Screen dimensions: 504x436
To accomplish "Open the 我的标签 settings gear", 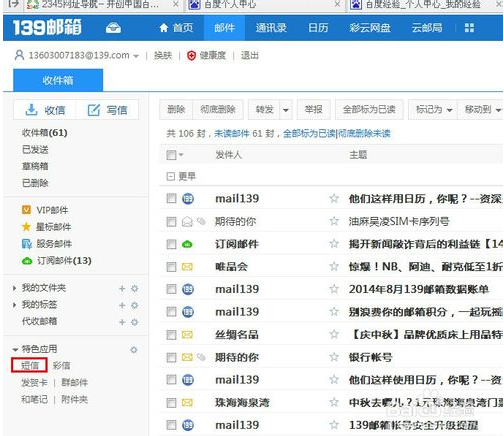I will click(134, 305).
